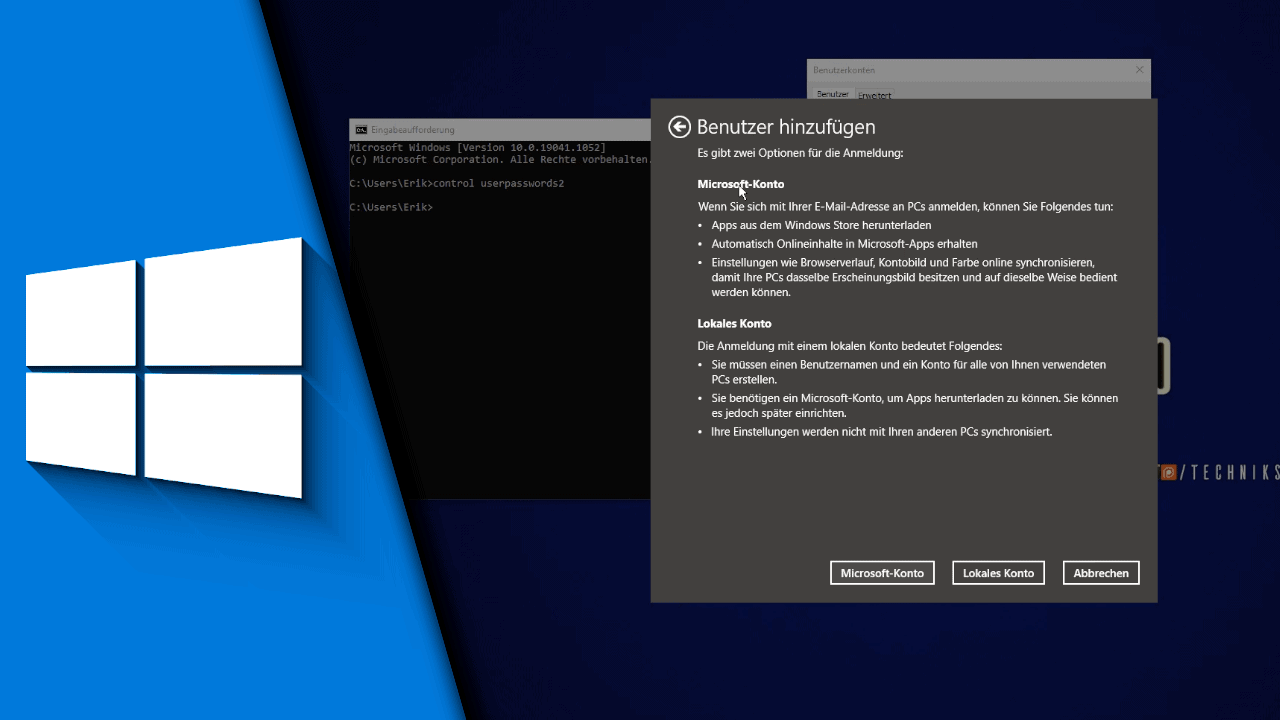Choose the Lokales Konto button
The height and width of the screenshot is (720, 1280).
pyautogui.click(x=998, y=573)
